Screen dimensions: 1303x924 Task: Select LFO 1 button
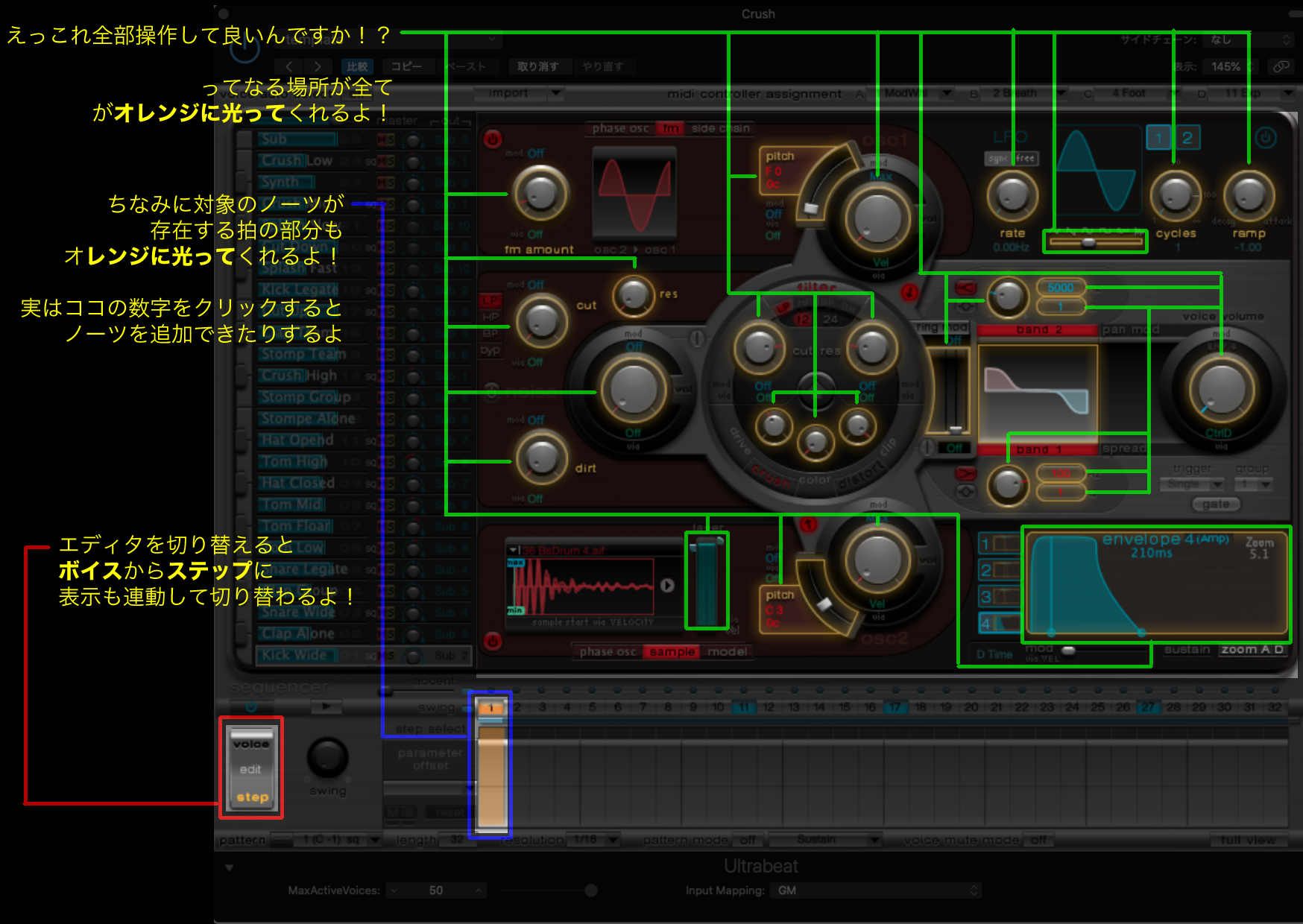coord(1158,138)
